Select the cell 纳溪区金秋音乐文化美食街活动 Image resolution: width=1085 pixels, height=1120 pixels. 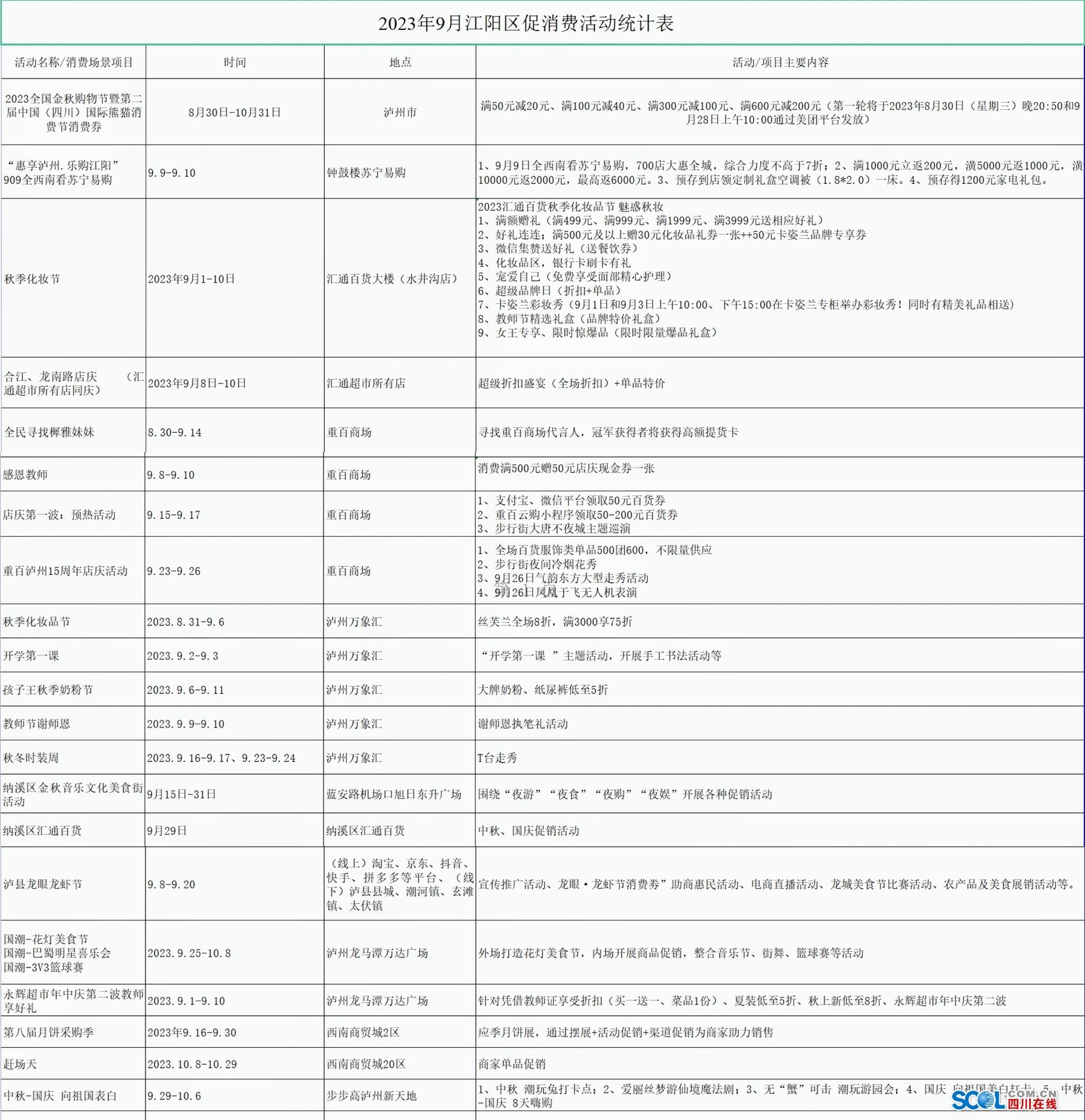pos(73,795)
